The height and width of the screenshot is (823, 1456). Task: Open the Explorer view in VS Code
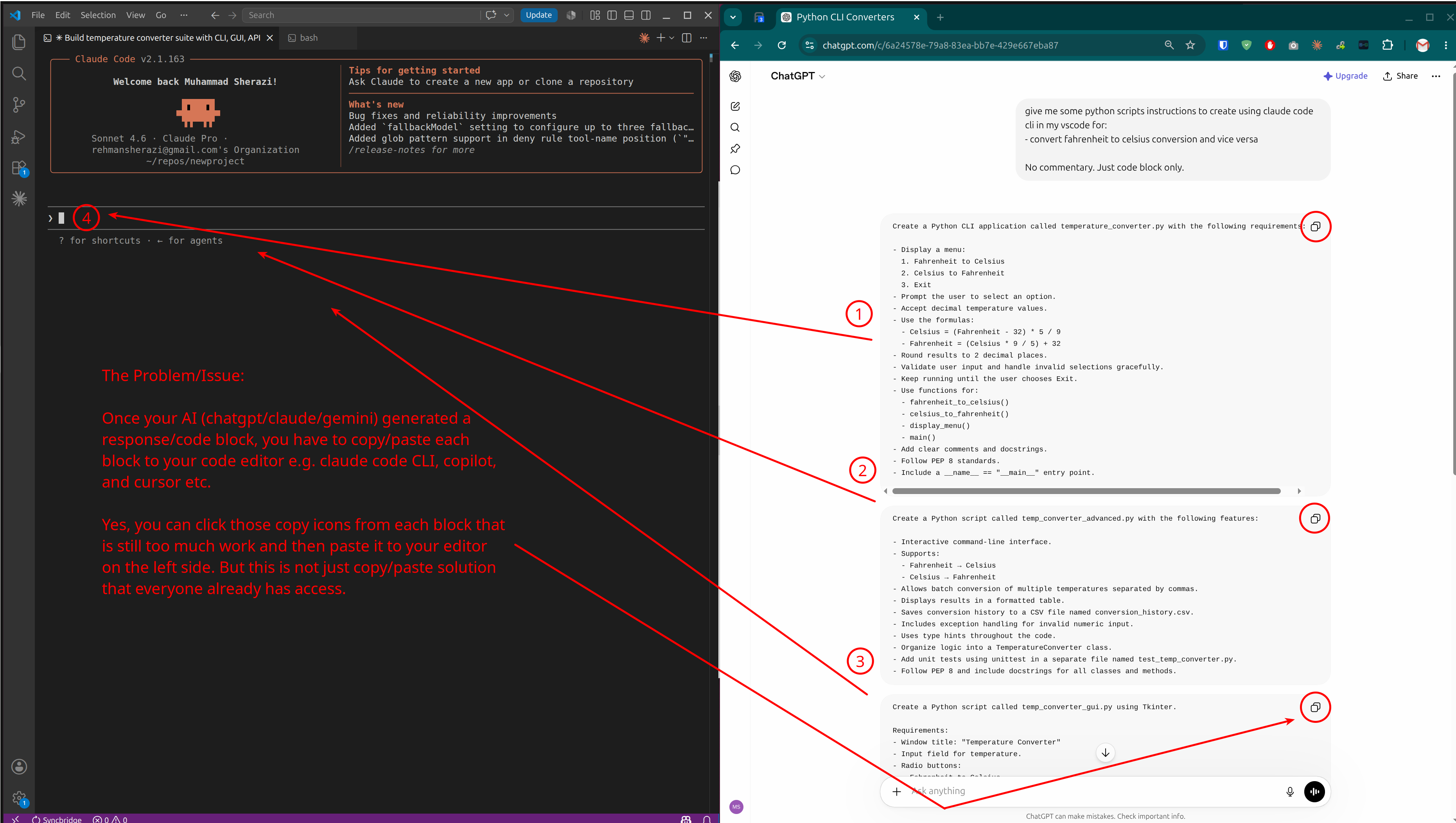click(x=19, y=42)
